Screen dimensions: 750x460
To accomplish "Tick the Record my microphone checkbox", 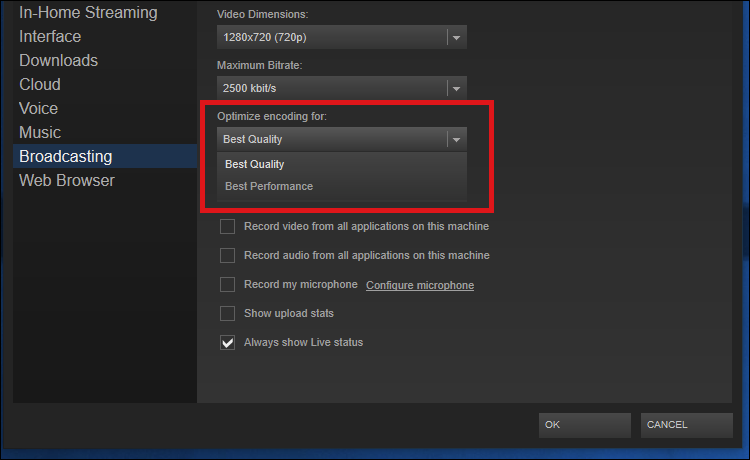I will click(227, 285).
